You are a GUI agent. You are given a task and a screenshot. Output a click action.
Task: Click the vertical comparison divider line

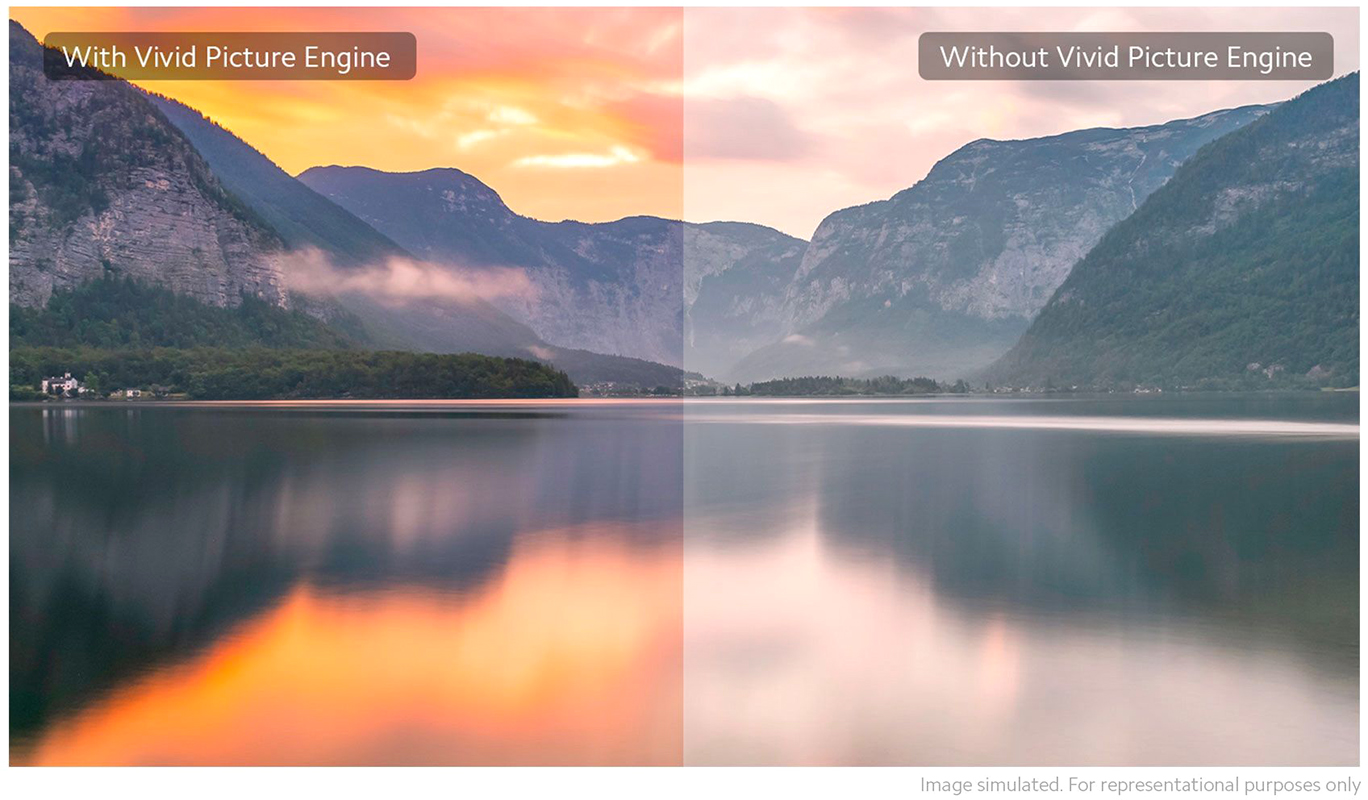(683, 387)
